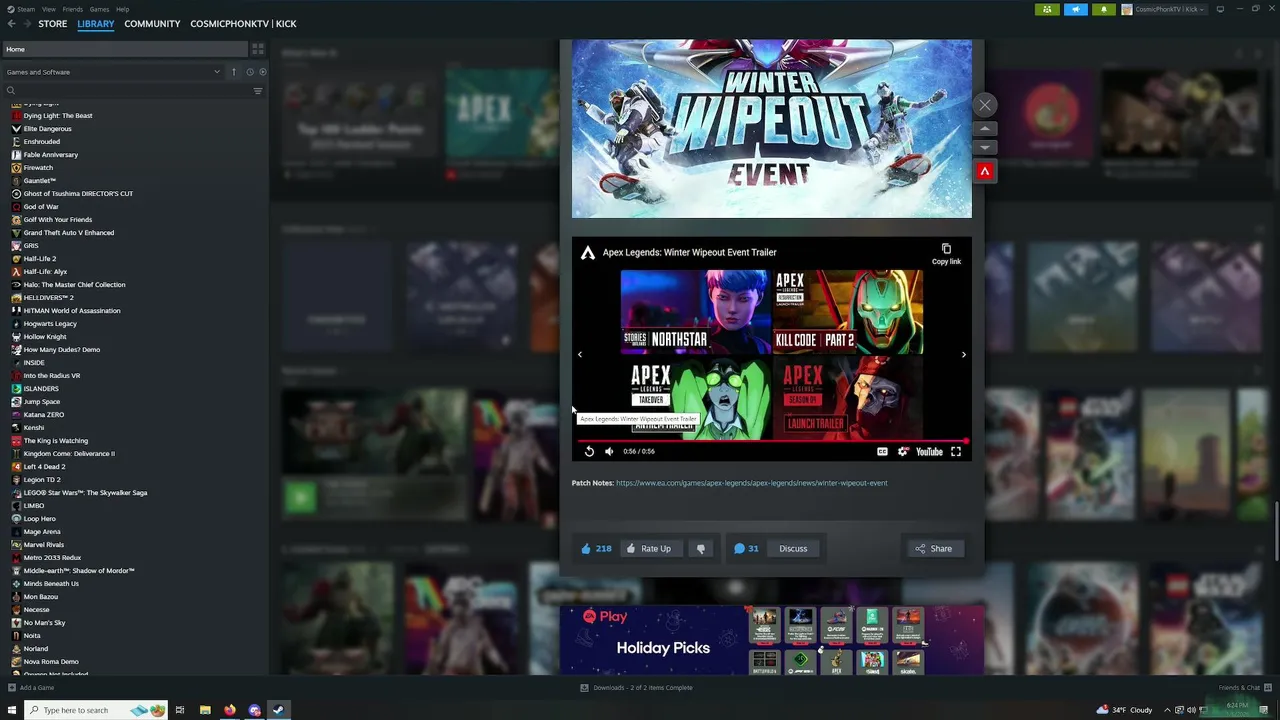Screen dimensions: 1280x720
Task: Go to previous news item arrow
Action: point(985,129)
